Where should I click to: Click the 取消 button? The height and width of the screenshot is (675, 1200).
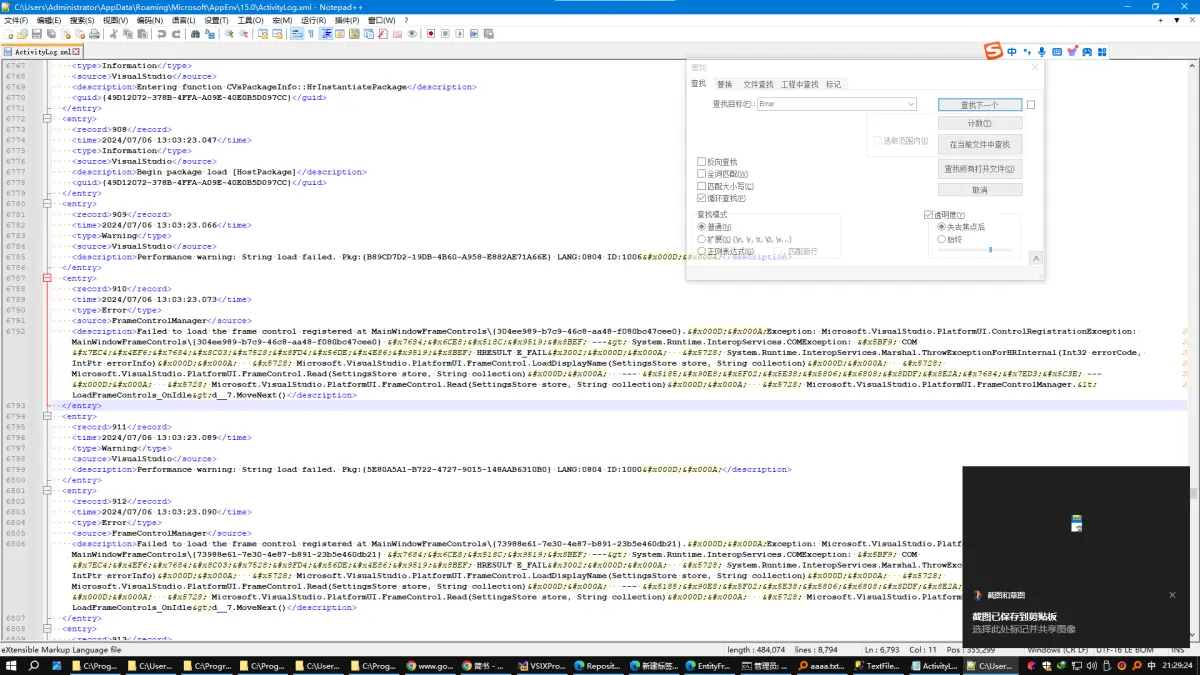(x=980, y=190)
